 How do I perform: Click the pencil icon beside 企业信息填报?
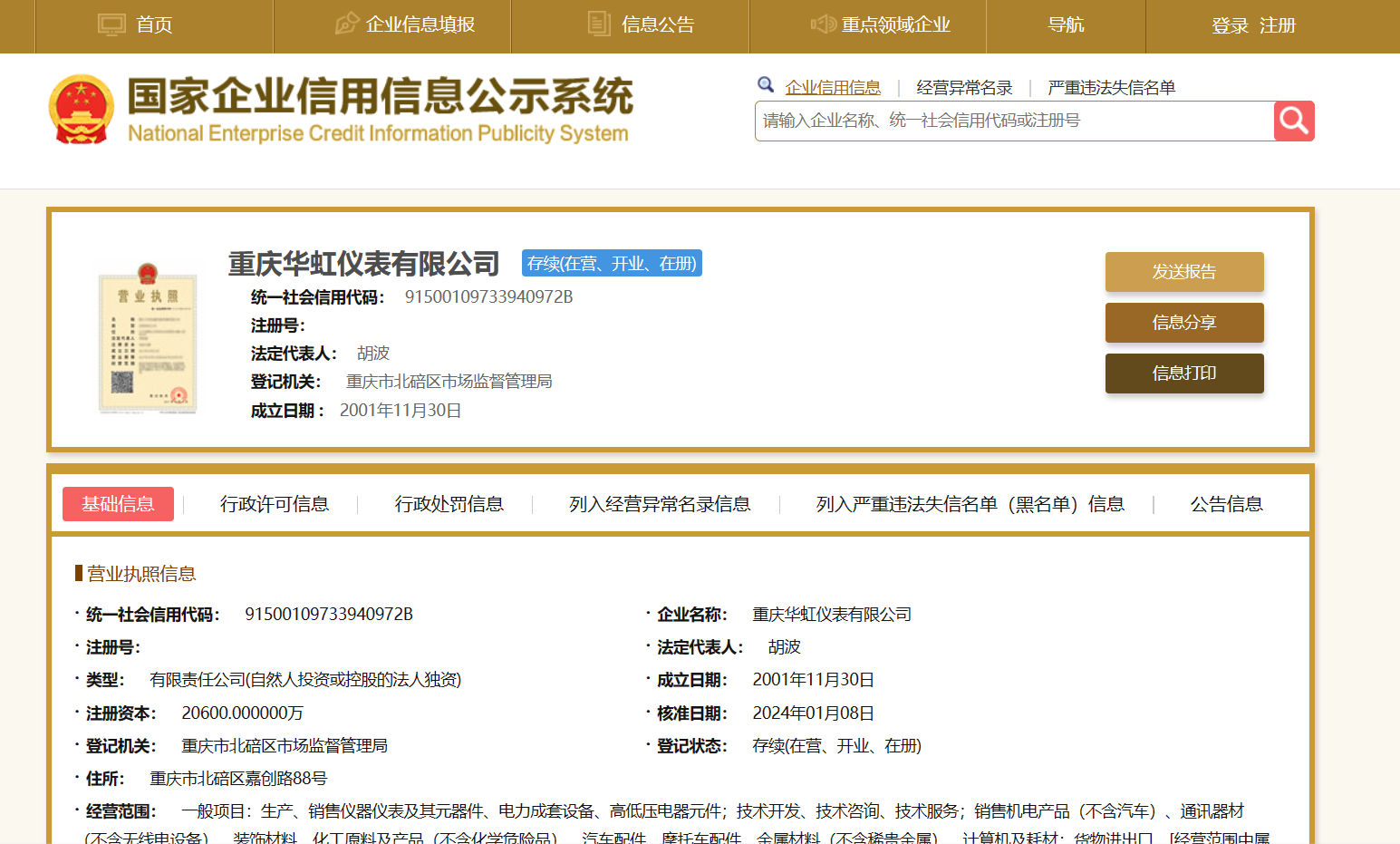click(x=346, y=24)
